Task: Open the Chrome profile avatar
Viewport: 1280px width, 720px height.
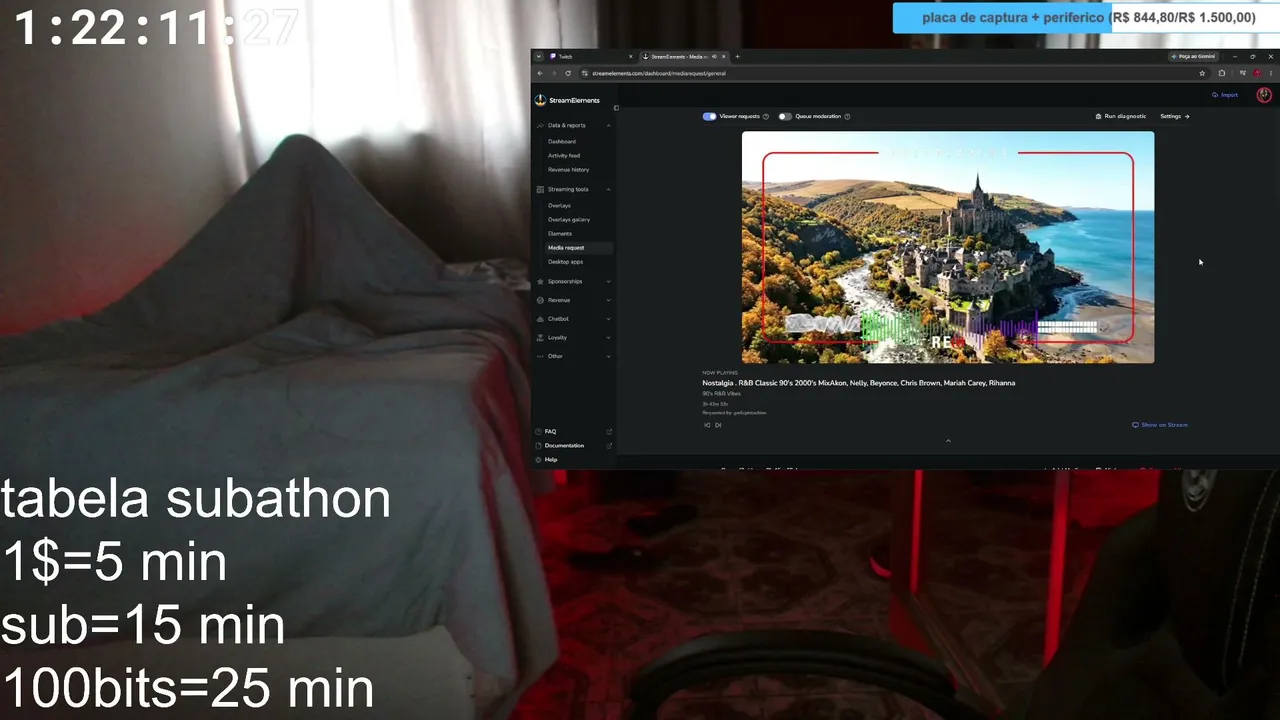Action: click(1257, 73)
